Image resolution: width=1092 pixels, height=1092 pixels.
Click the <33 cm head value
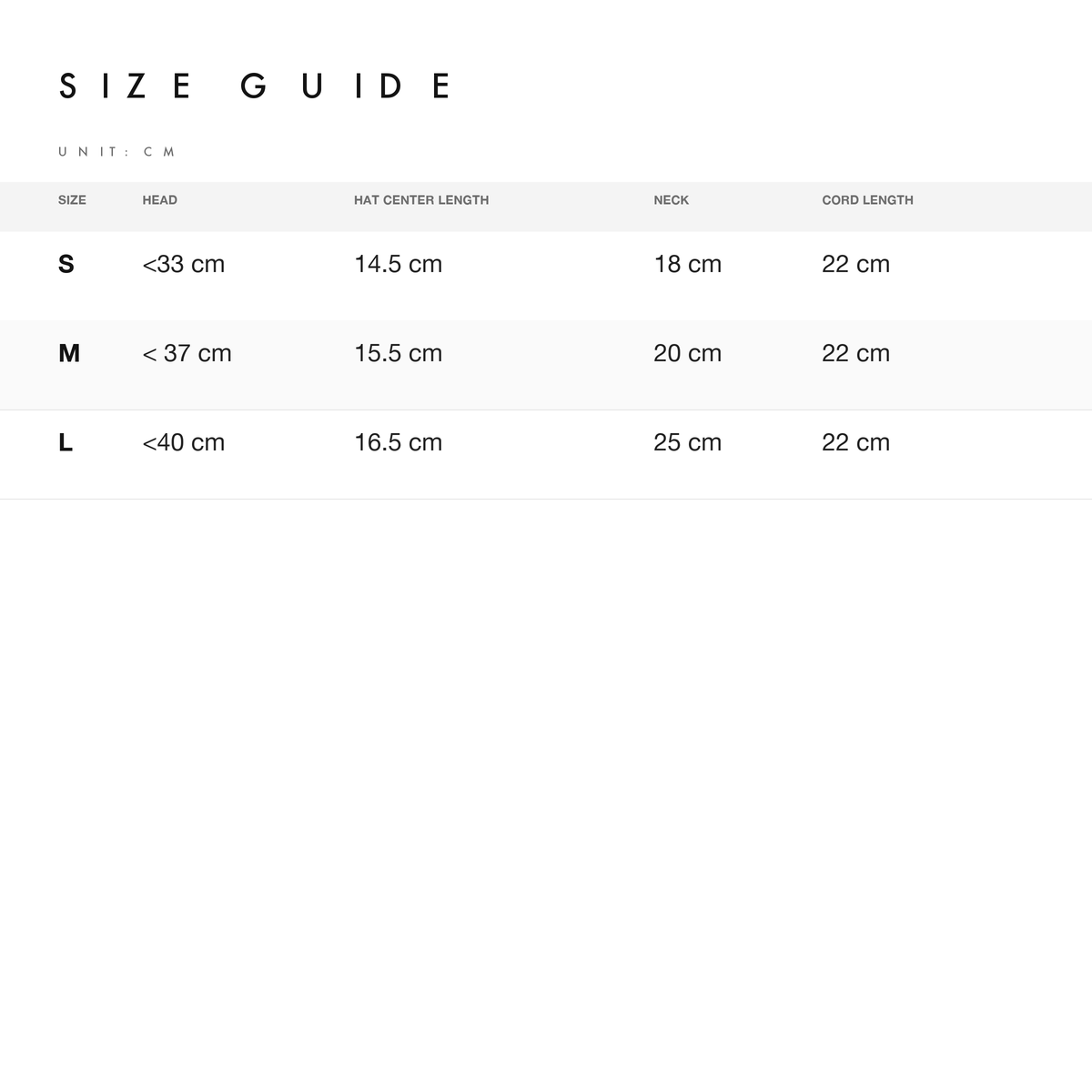coord(184,264)
